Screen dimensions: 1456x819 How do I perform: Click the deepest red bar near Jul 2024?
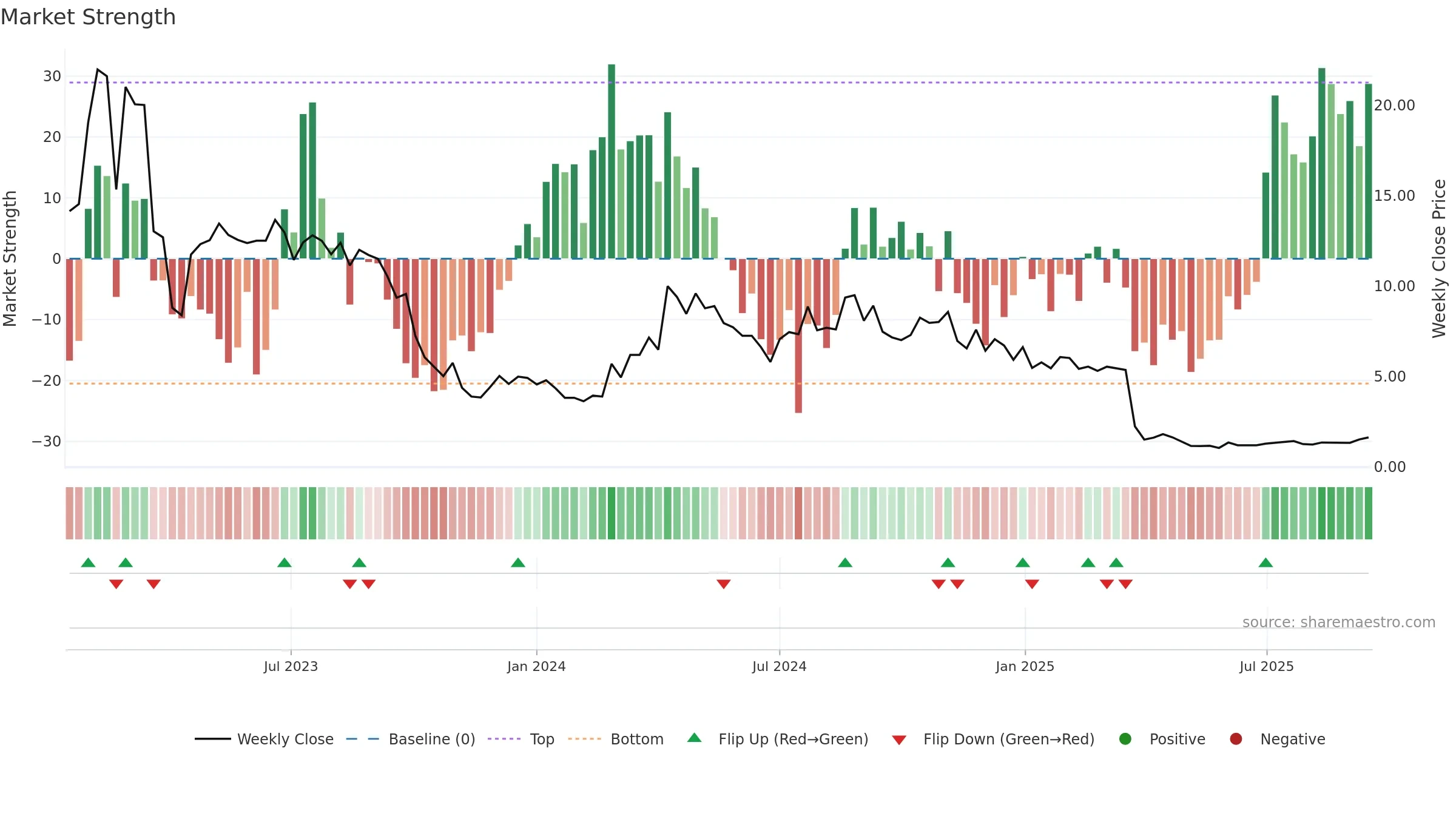click(x=798, y=335)
